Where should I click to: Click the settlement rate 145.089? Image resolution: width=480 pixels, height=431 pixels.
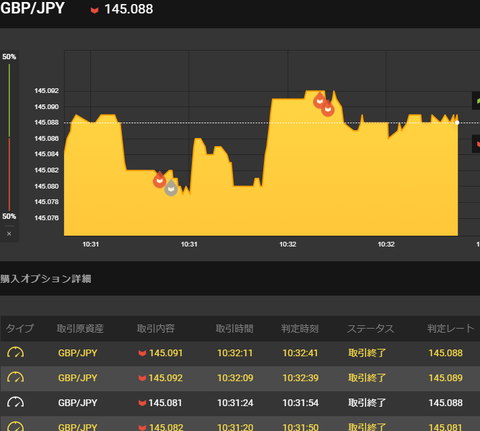coord(446,378)
